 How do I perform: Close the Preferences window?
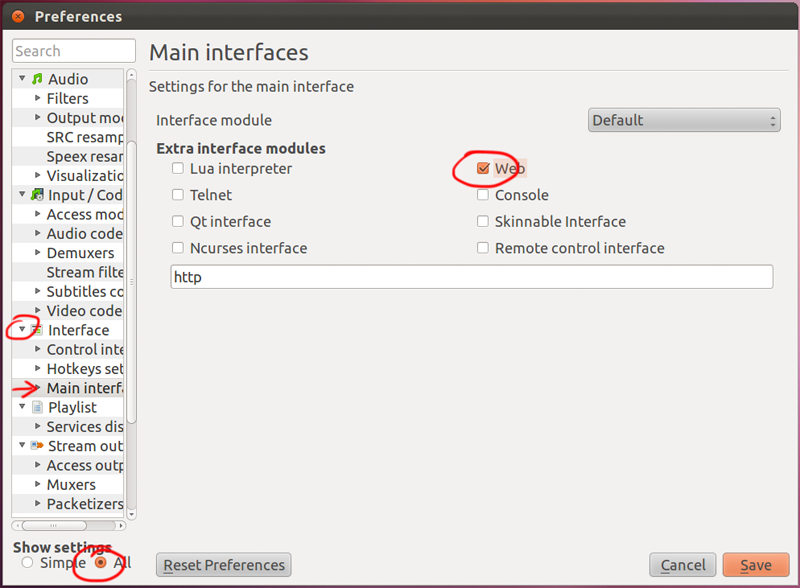(17, 16)
